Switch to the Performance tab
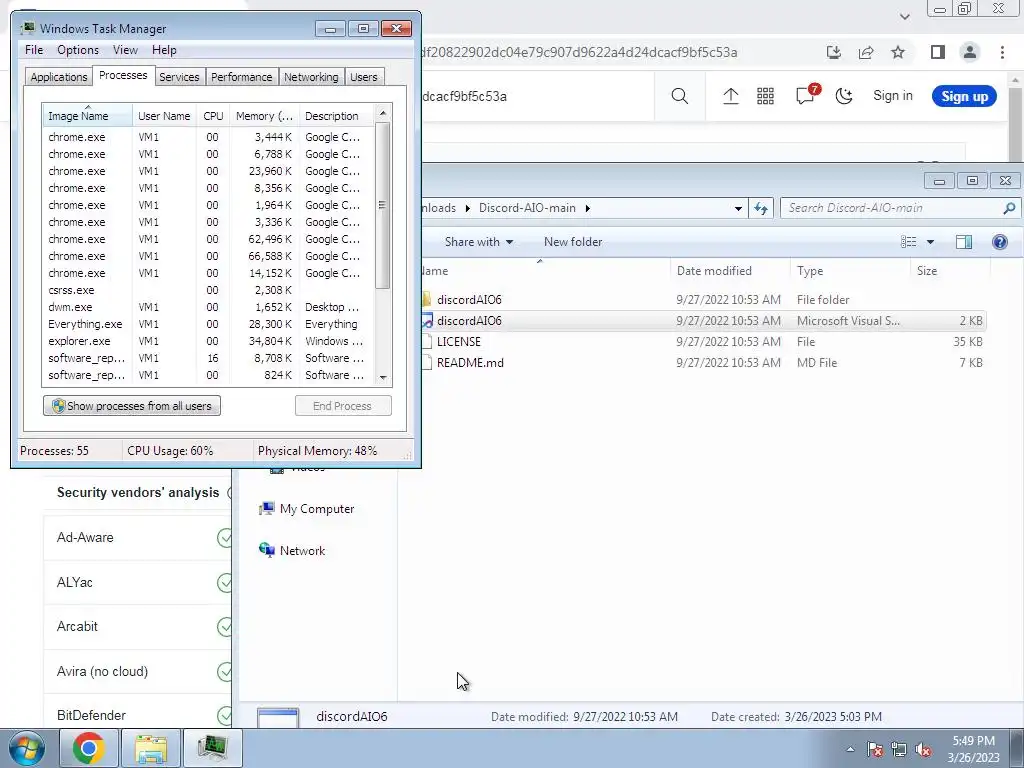Image resolution: width=1024 pixels, height=768 pixels. tap(242, 77)
